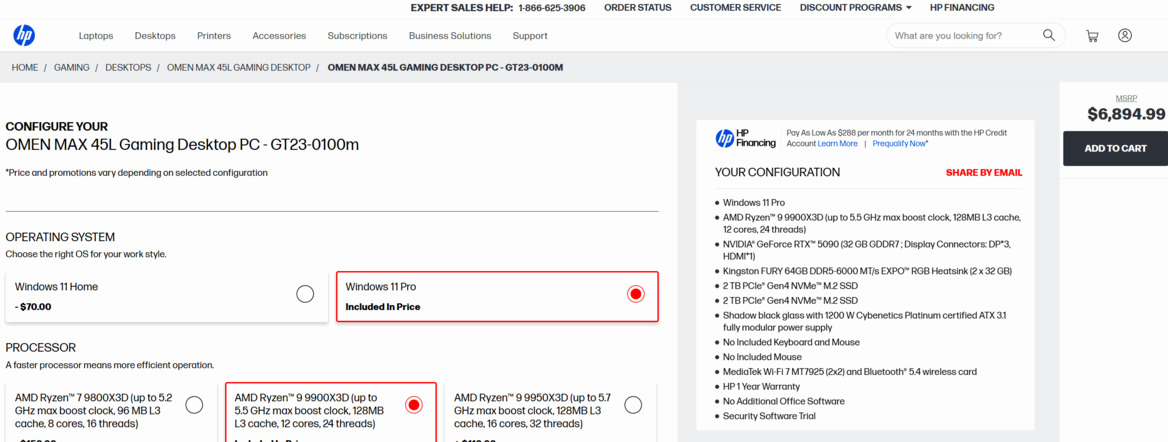1168x442 pixels.
Task: Open the Customer Service link
Action: coord(735,7)
